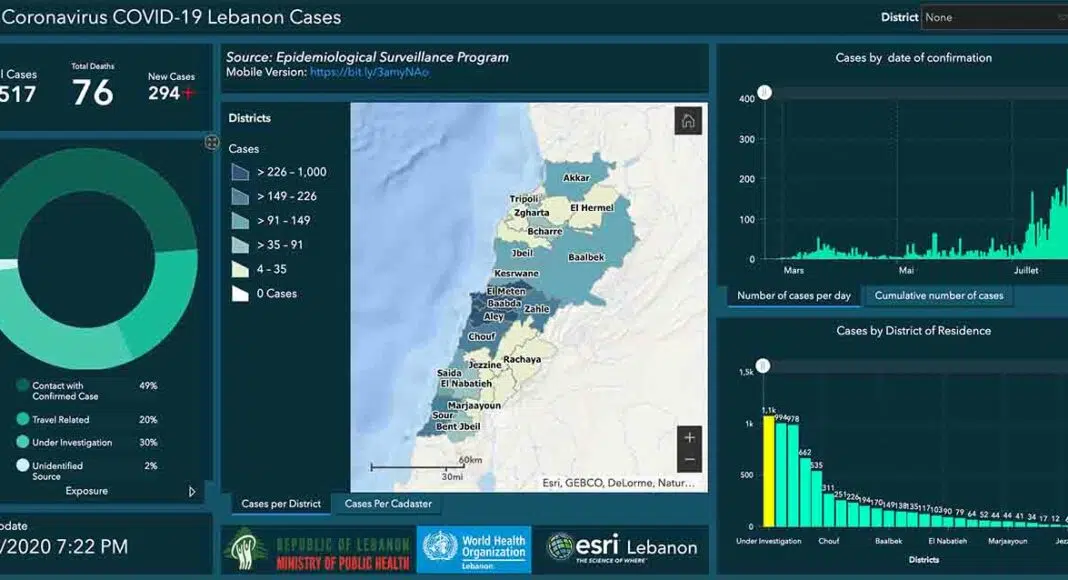Click the yellow Under Investigation bar
Viewport: 1068px width, 580px height.
769,470
